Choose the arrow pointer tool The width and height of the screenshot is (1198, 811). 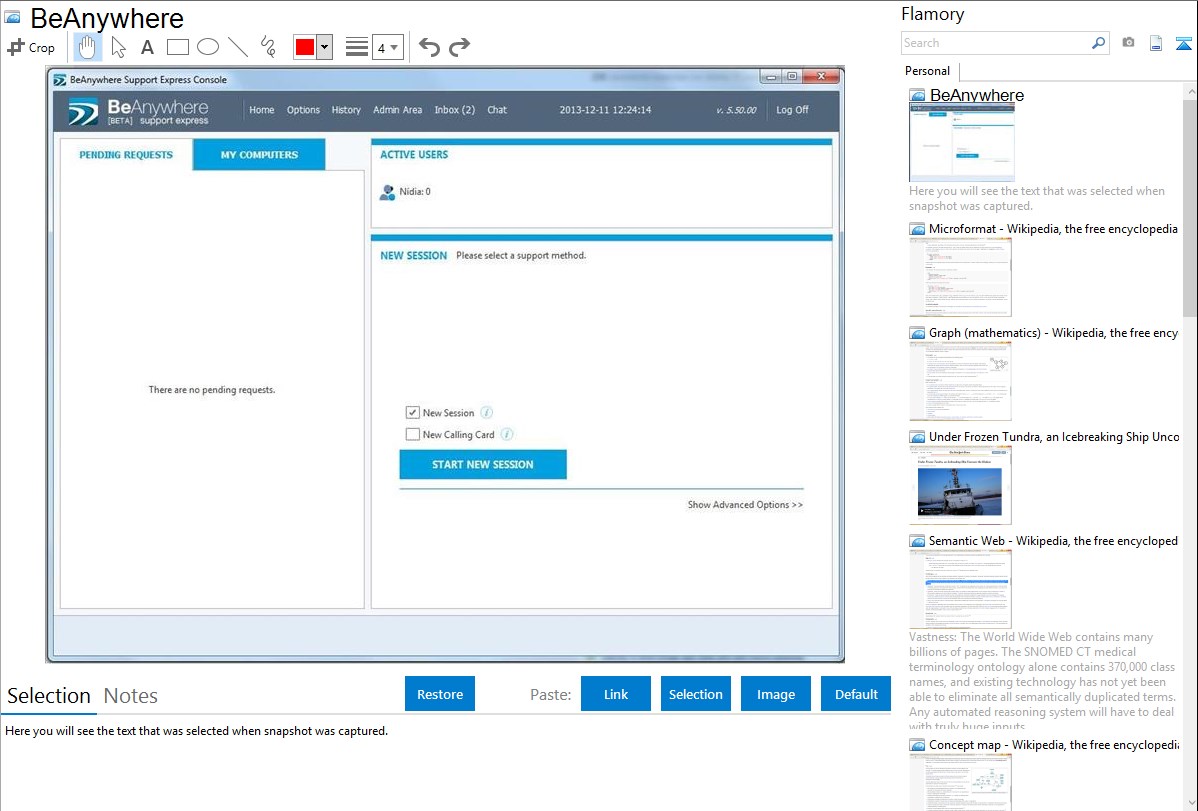point(118,47)
